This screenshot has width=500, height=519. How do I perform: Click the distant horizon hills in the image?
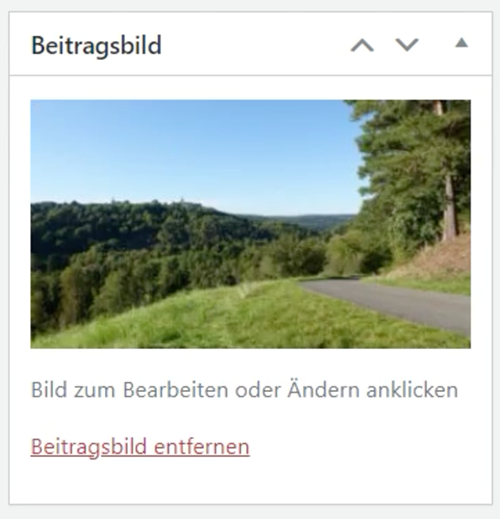pyautogui.click(x=307, y=221)
